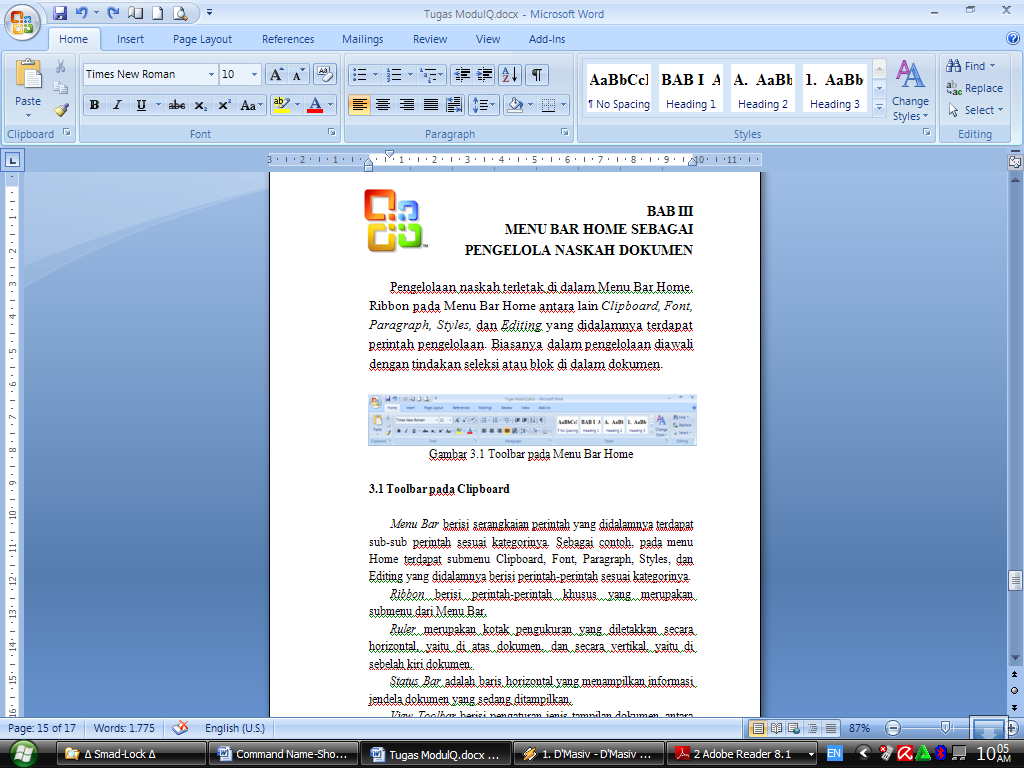The width and height of the screenshot is (1024, 768).
Task: Click the tab selector at ruler corner
Action: (x=12, y=160)
